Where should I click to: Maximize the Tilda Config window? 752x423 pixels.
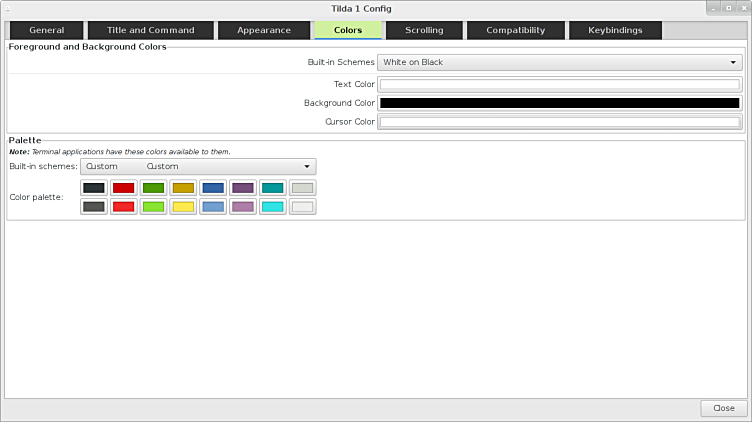click(x=727, y=8)
